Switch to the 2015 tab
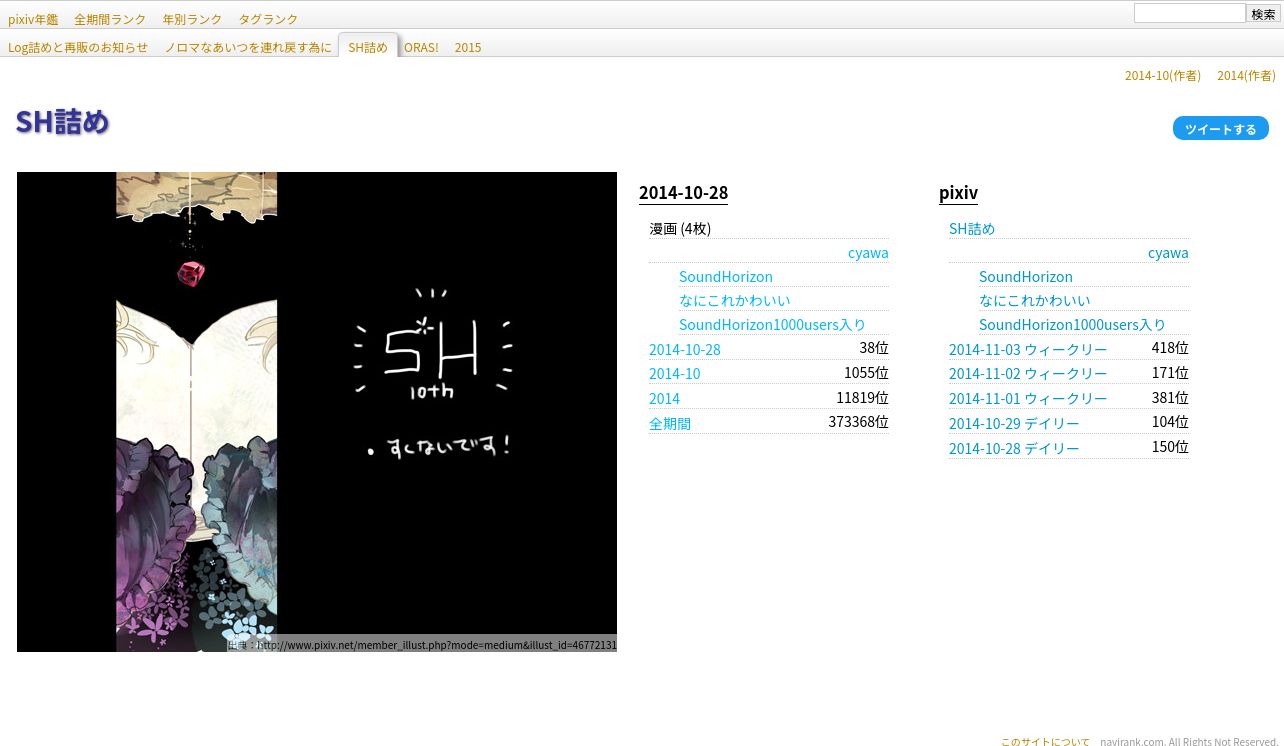This screenshot has height=746, width=1284. click(x=468, y=47)
